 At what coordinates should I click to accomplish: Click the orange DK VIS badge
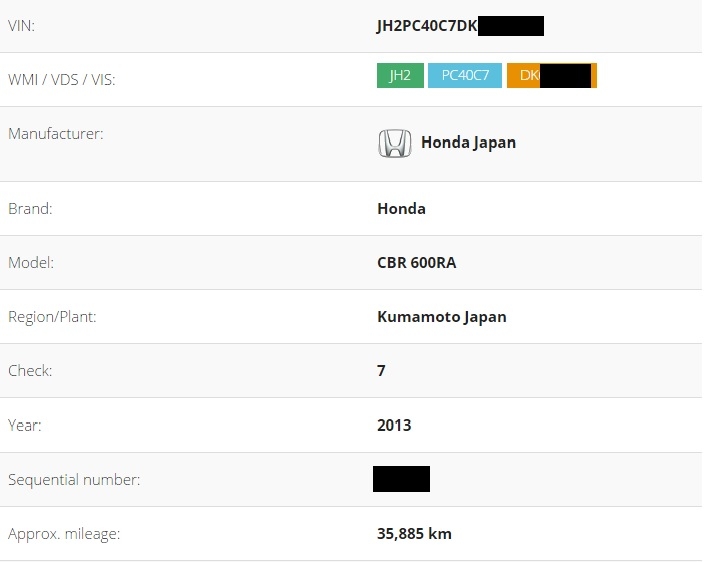pyautogui.click(x=552, y=75)
